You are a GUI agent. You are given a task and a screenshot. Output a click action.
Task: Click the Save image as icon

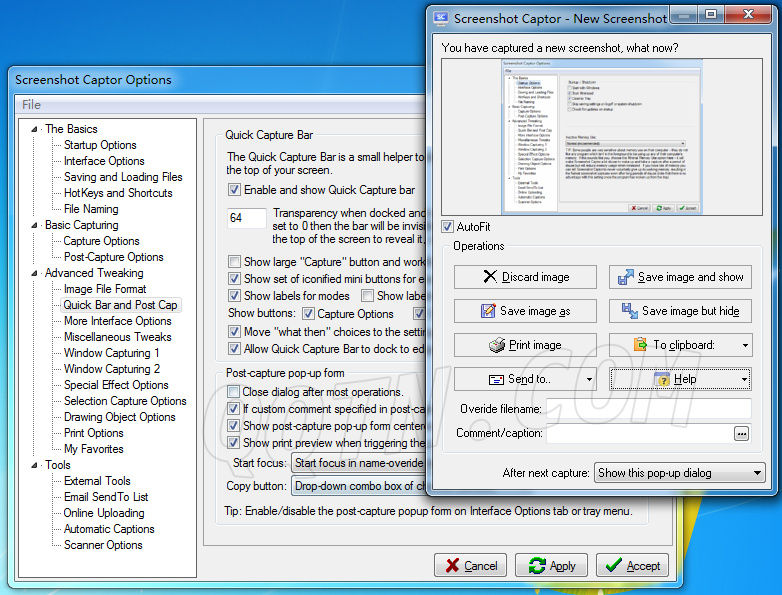488,311
